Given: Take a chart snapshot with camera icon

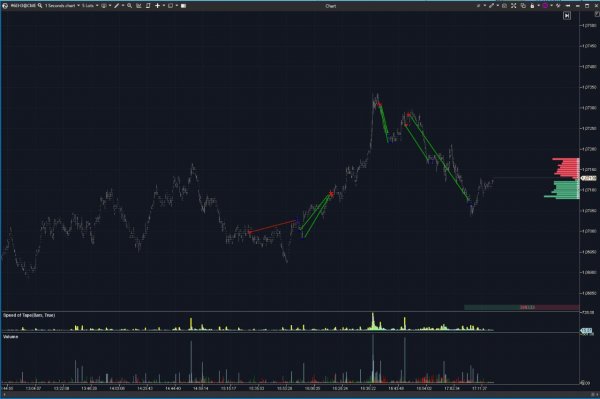Looking at the screenshot, I should (504, 6).
